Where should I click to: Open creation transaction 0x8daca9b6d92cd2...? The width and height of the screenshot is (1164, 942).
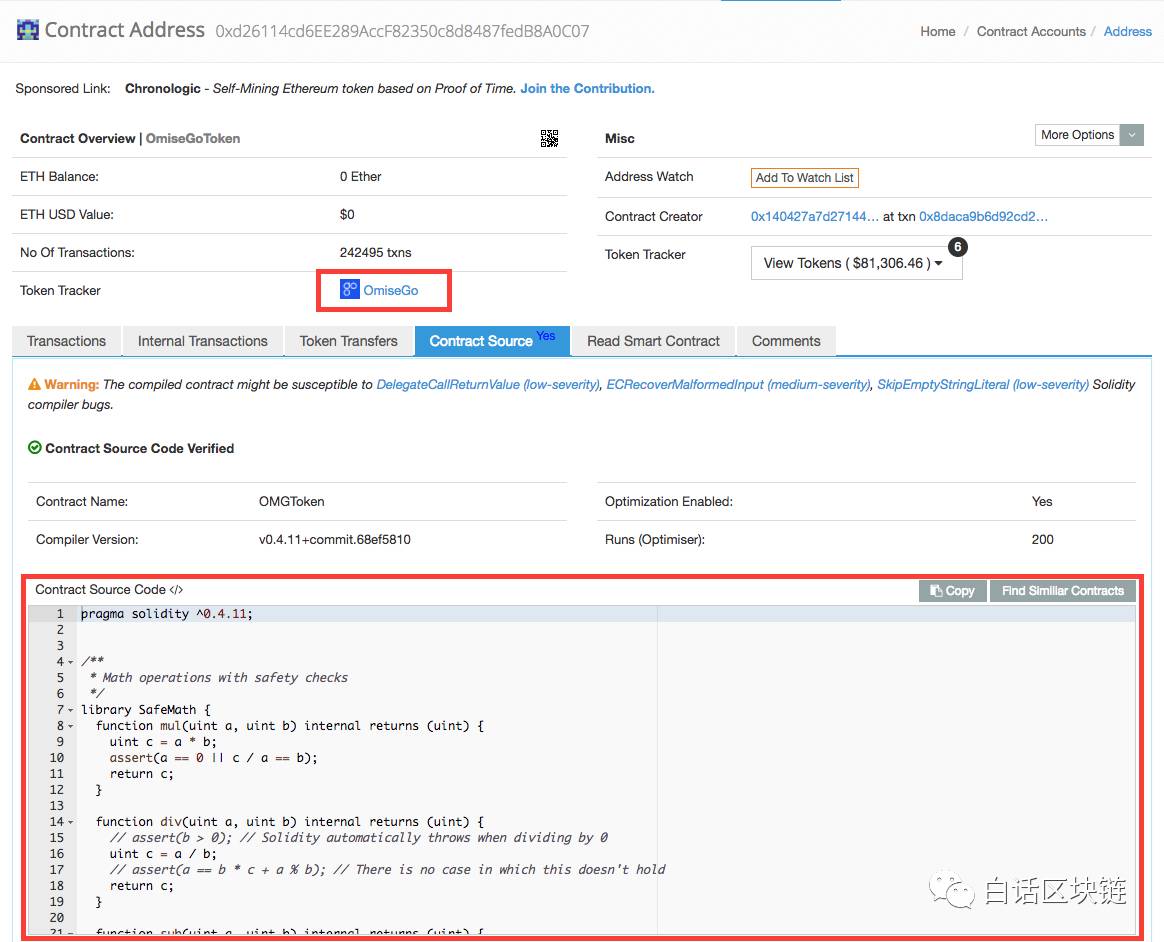pos(983,217)
